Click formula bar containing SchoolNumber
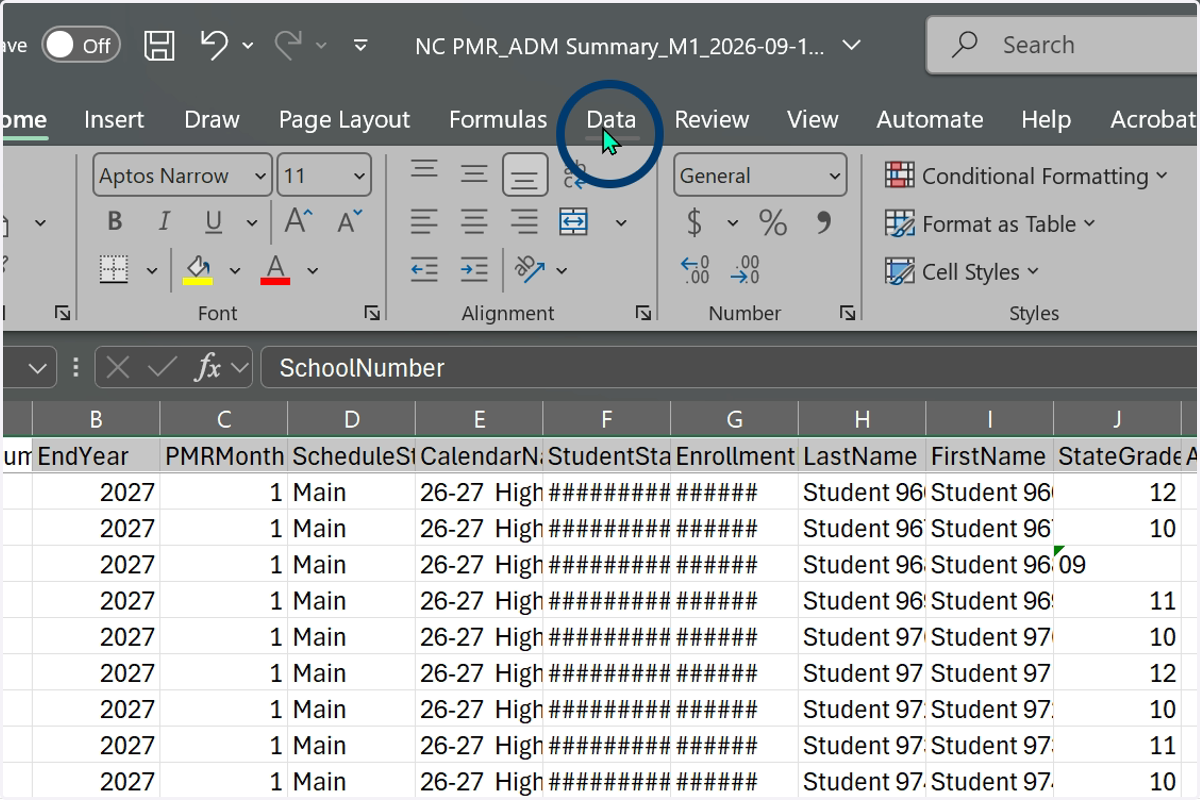This screenshot has height=800, width=1200. click(x=730, y=368)
